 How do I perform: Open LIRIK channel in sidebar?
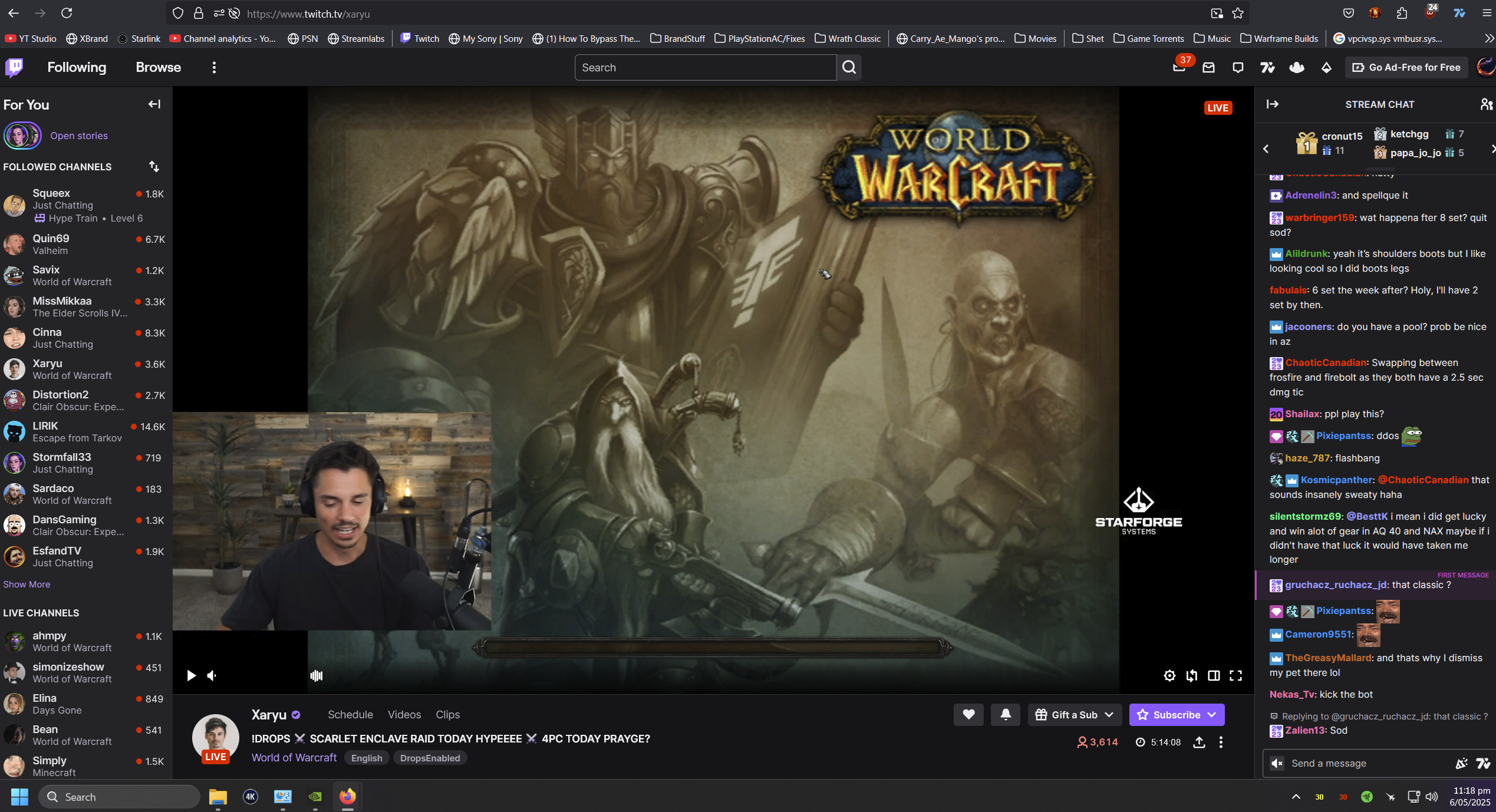(85, 432)
